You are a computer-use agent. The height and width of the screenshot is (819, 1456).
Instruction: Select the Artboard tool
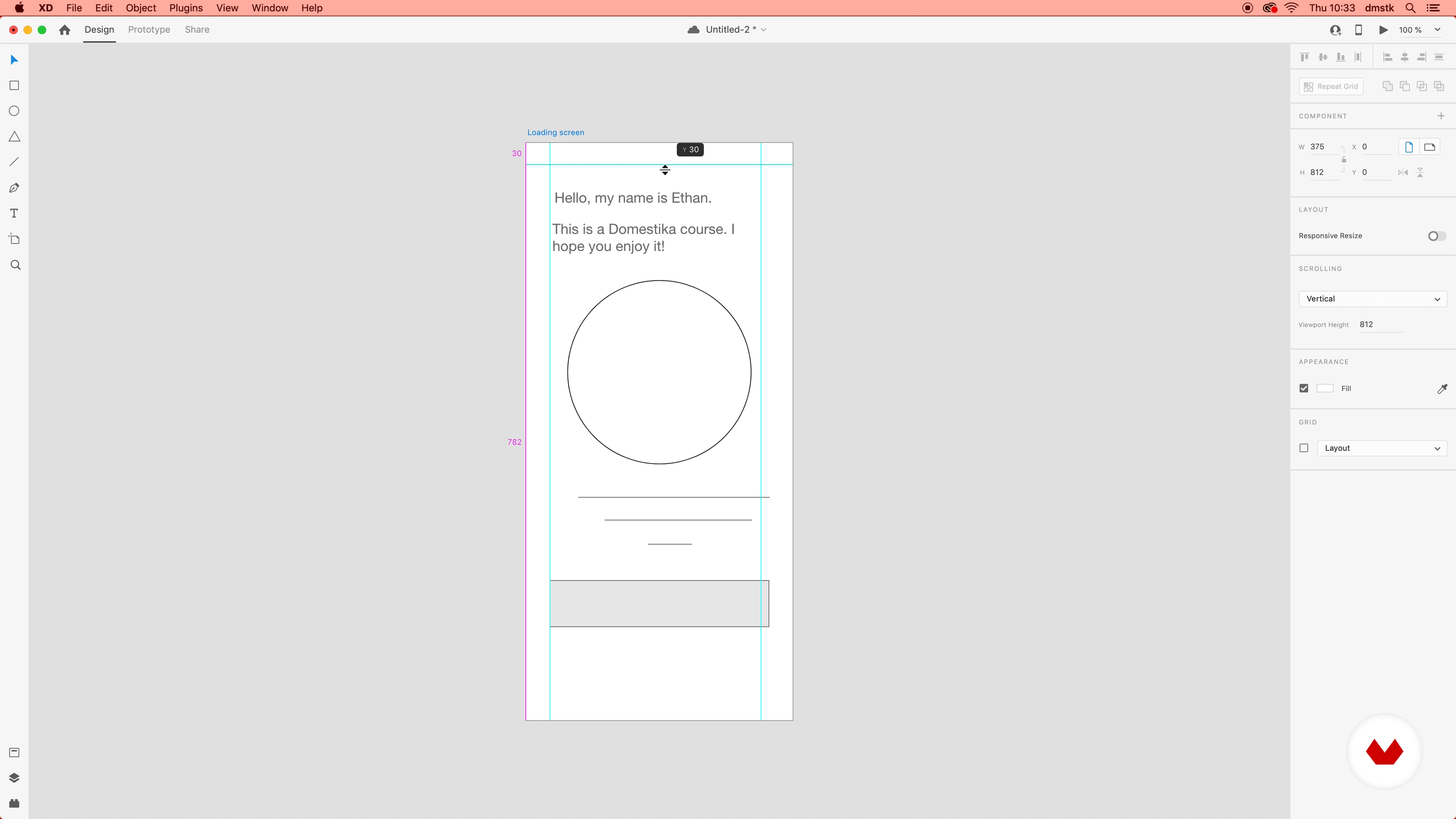pyautogui.click(x=14, y=239)
